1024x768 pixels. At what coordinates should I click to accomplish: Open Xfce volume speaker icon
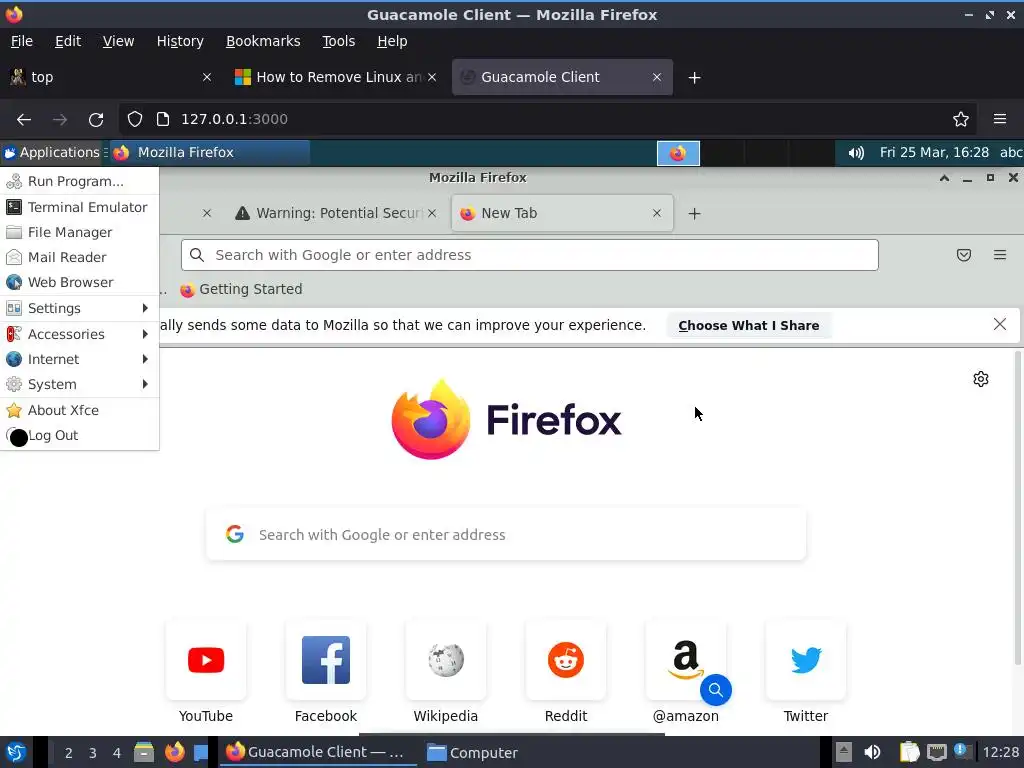click(856, 153)
